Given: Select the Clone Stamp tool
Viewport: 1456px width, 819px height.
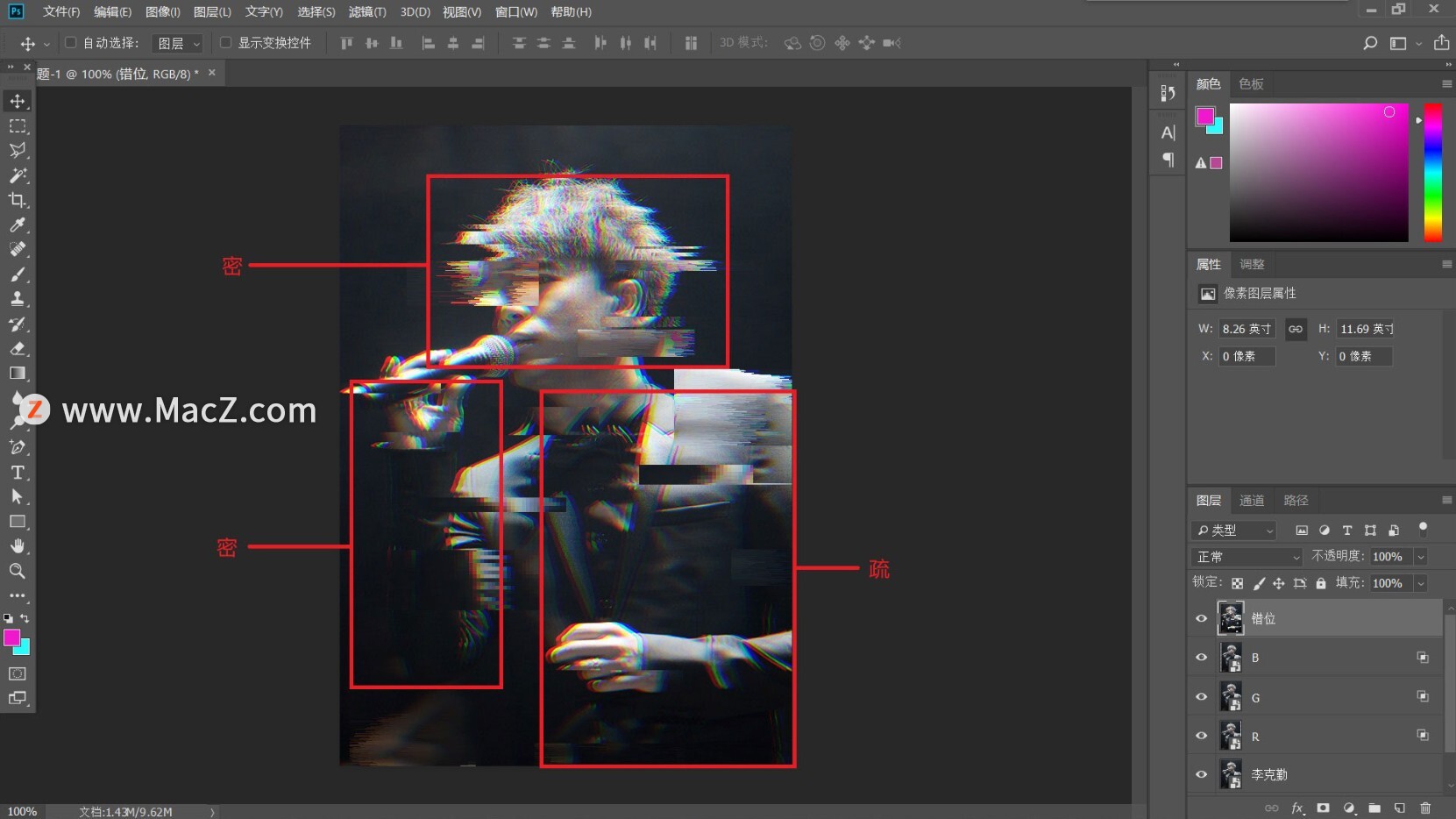Looking at the screenshot, I should point(18,299).
